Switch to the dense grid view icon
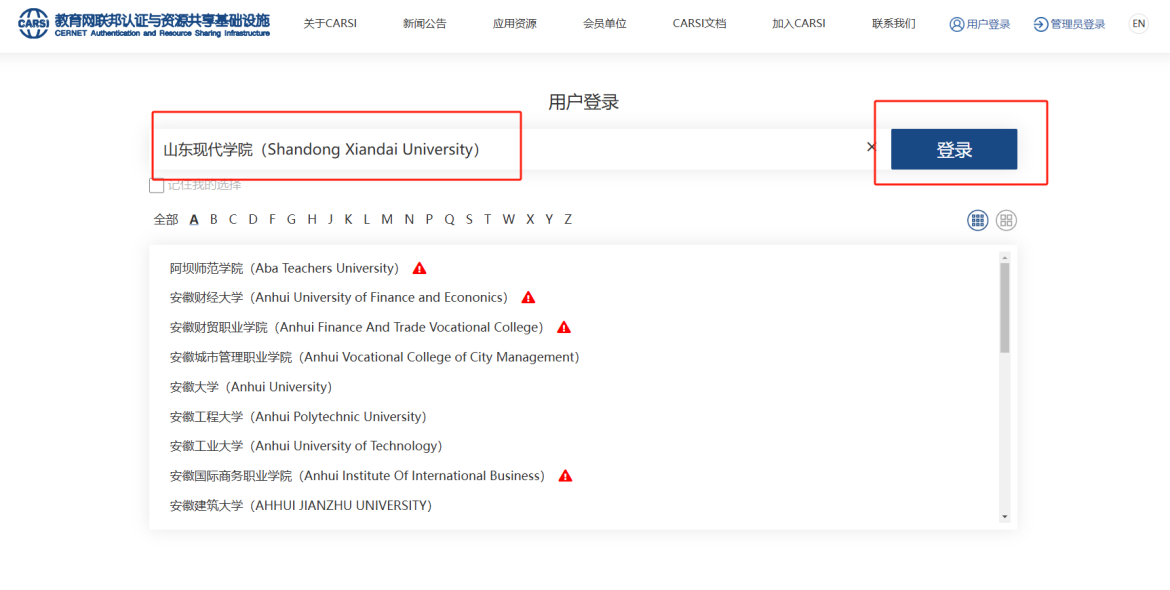The height and width of the screenshot is (590, 1170). [x=977, y=220]
